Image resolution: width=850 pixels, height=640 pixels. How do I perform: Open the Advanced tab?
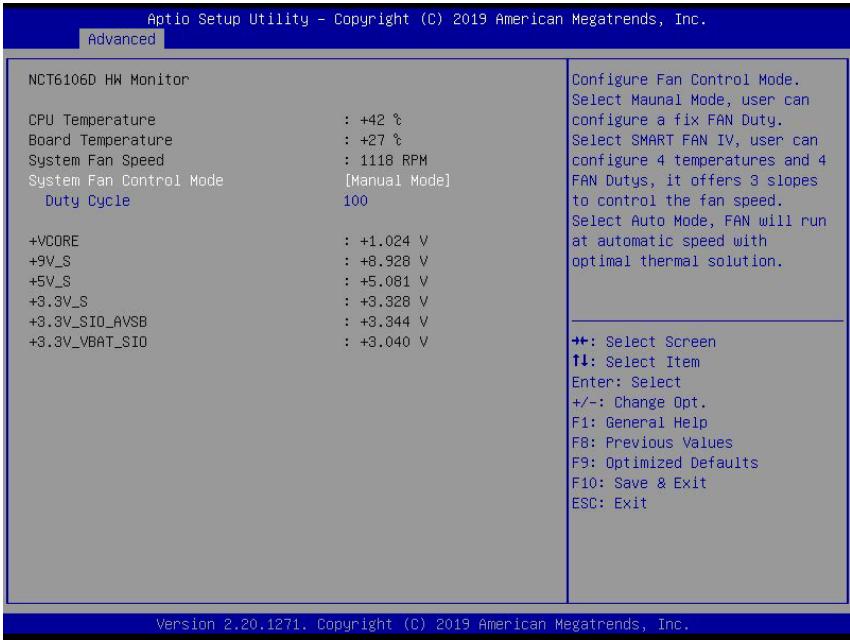pos(121,39)
